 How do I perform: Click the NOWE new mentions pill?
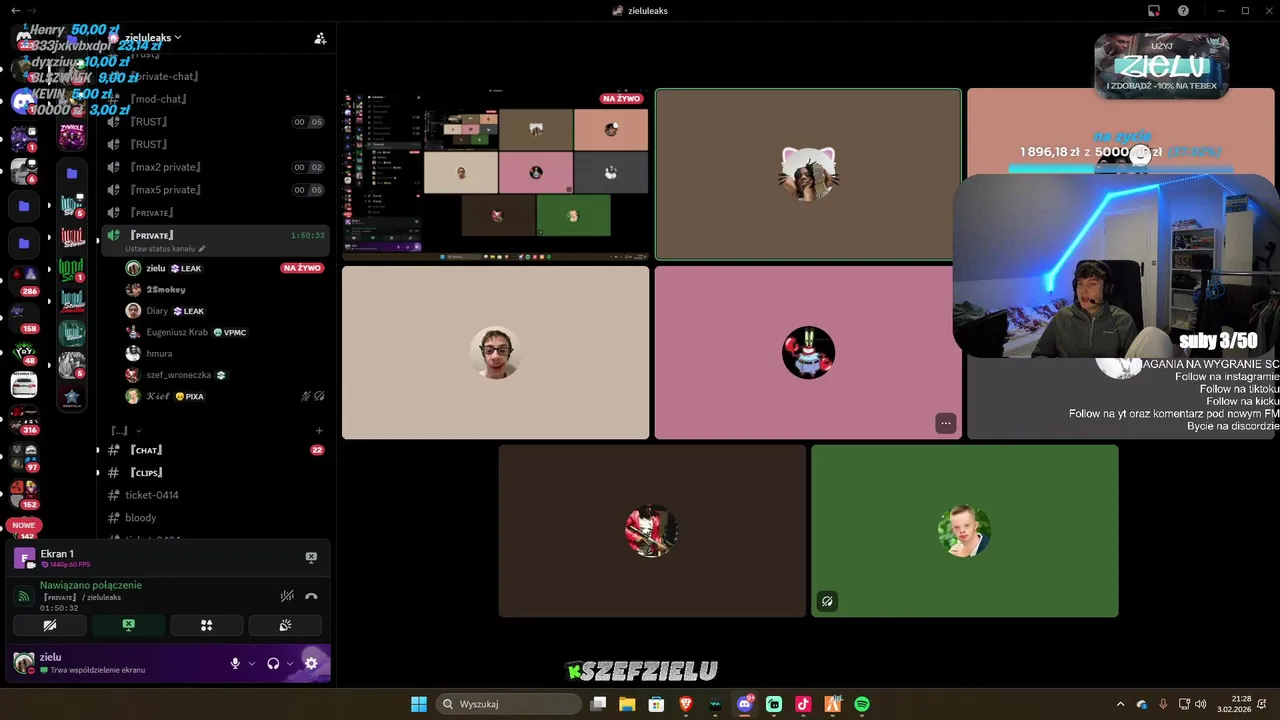[x=24, y=525]
